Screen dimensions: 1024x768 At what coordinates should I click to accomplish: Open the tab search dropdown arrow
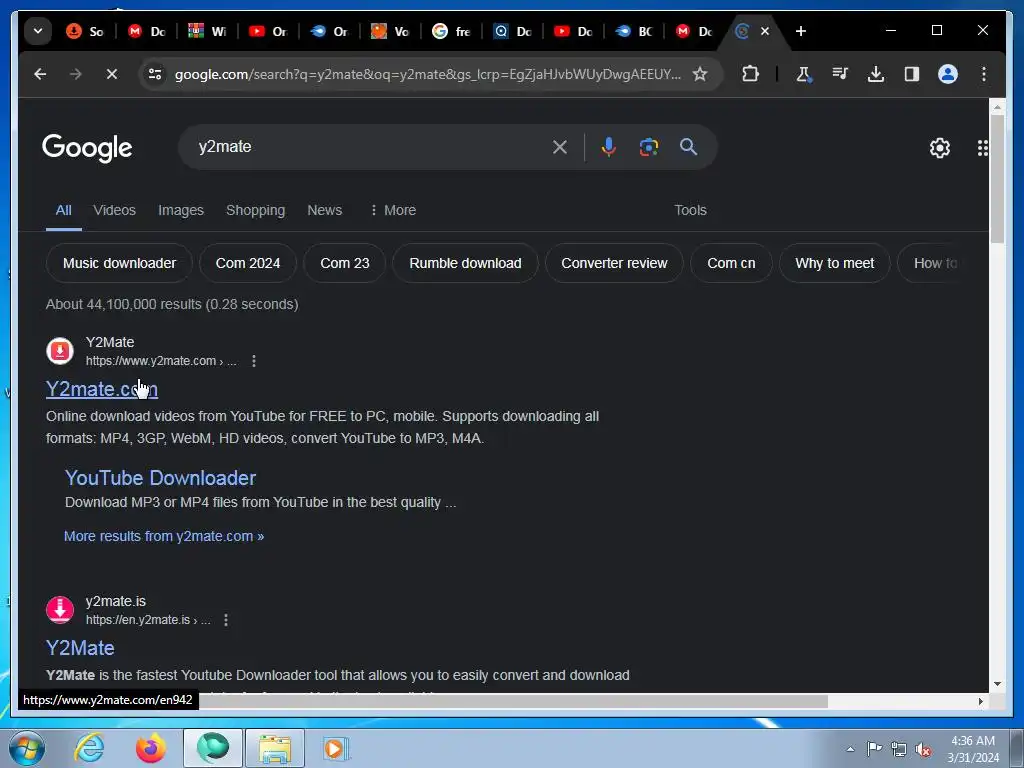click(38, 31)
